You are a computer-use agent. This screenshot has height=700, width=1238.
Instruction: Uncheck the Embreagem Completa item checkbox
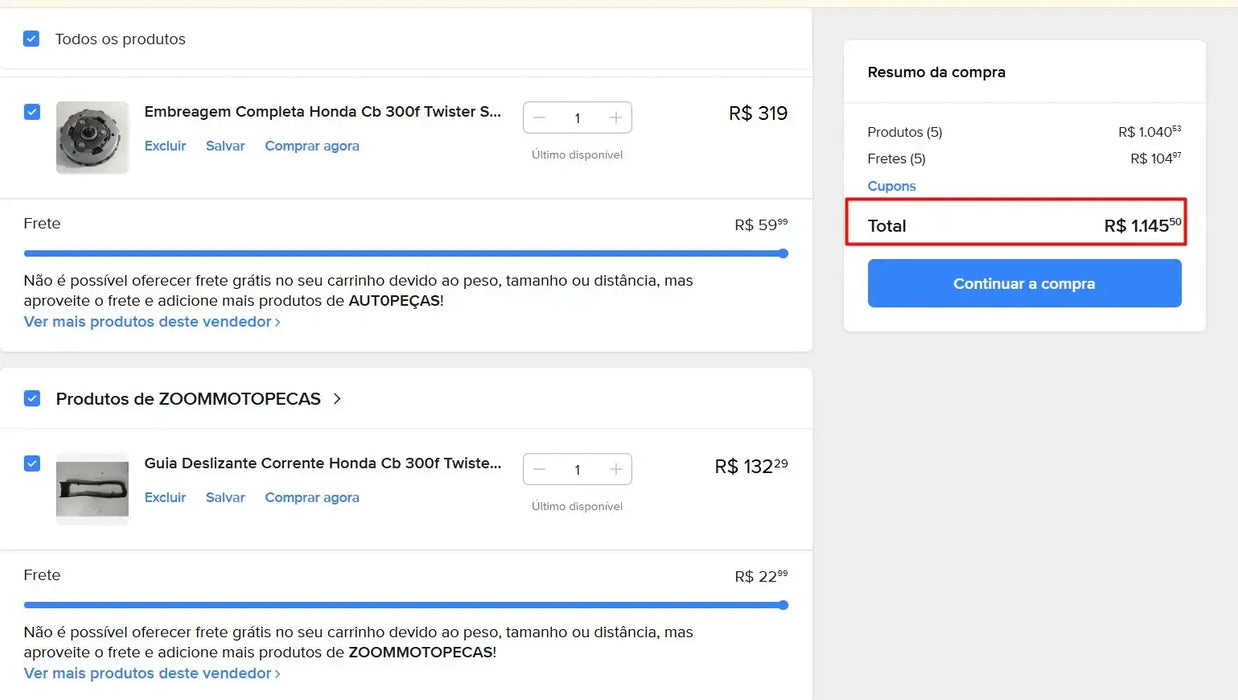point(31,111)
